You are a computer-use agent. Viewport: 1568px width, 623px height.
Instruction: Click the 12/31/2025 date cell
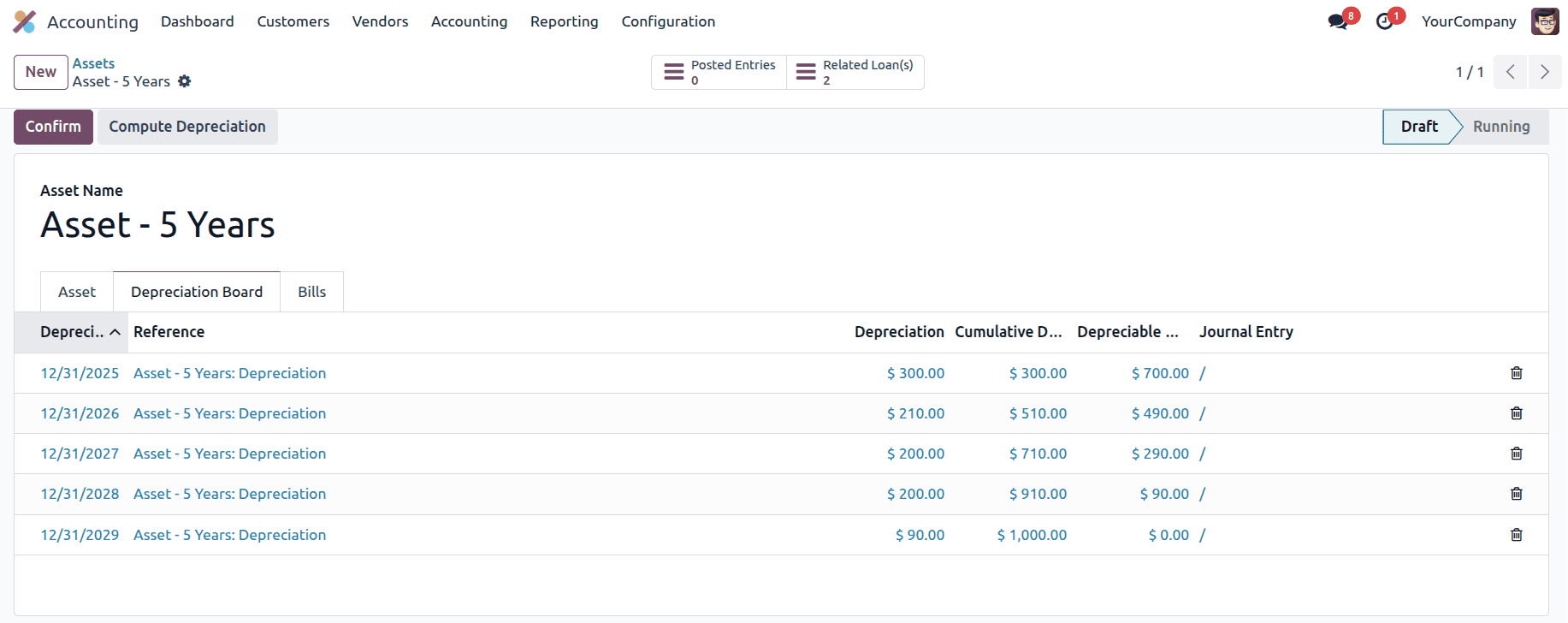coord(80,373)
